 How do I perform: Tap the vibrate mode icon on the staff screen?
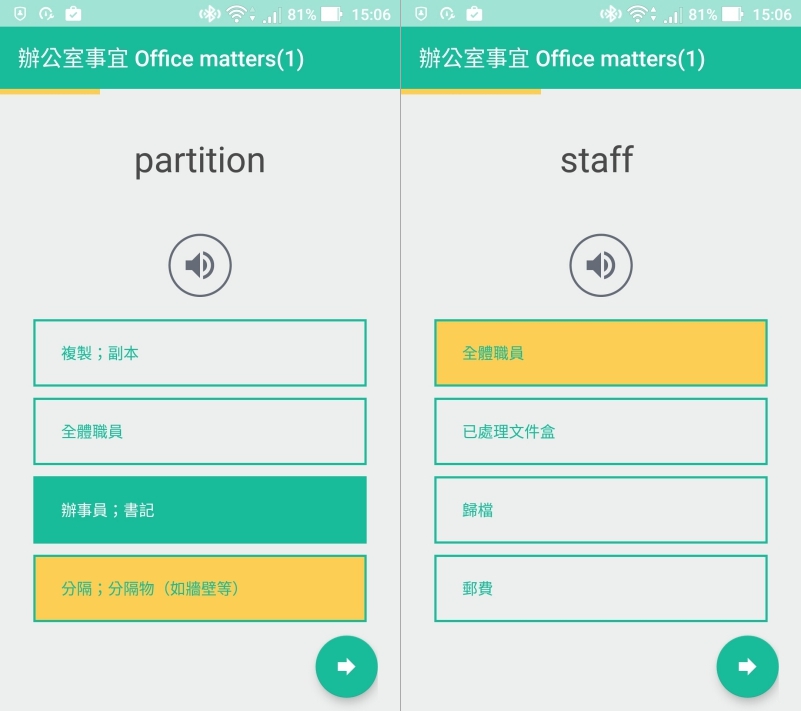pyautogui.click(x=611, y=14)
